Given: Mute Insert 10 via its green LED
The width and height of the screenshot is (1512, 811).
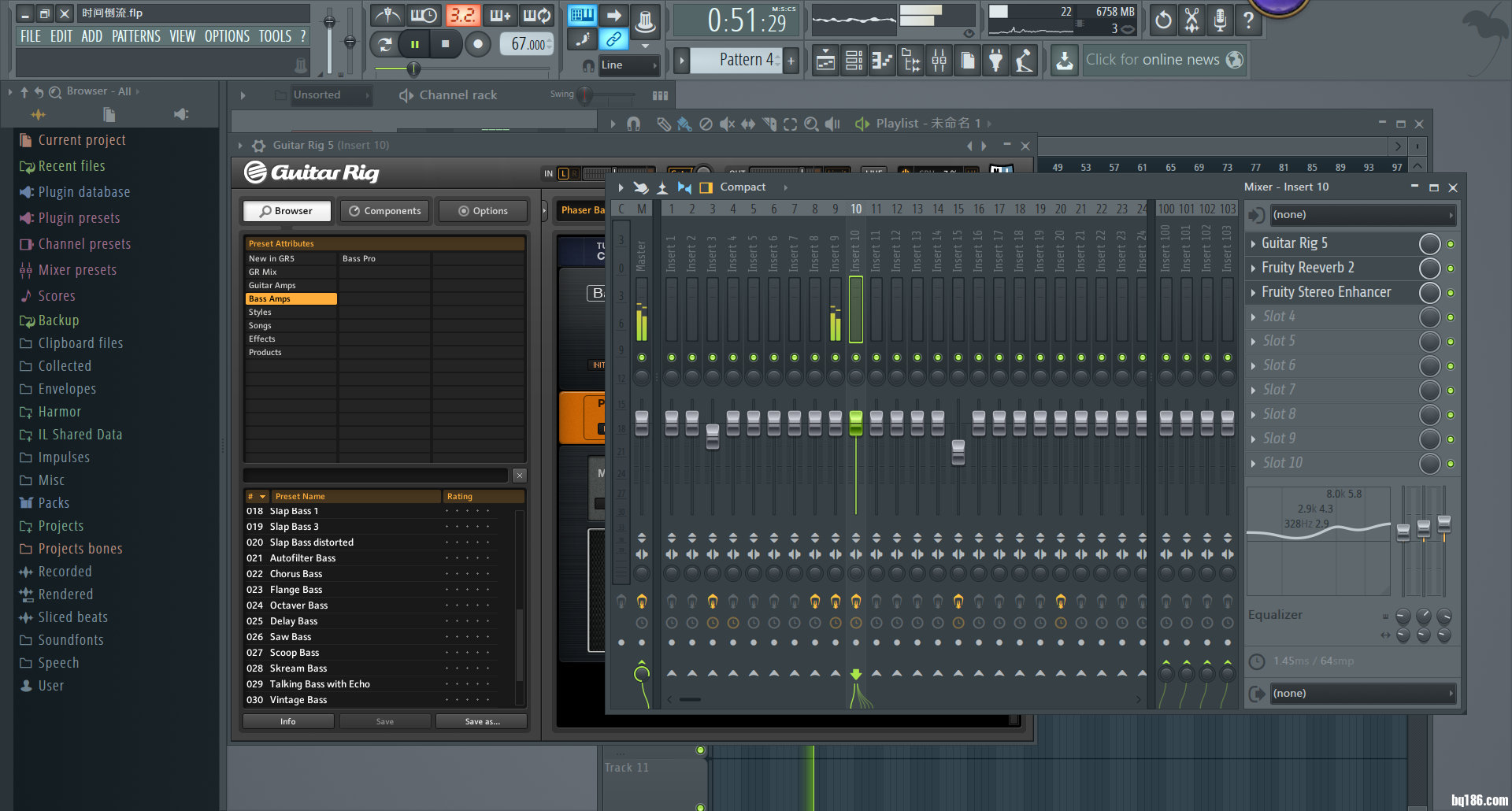Looking at the screenshot, I should [856, 357].
